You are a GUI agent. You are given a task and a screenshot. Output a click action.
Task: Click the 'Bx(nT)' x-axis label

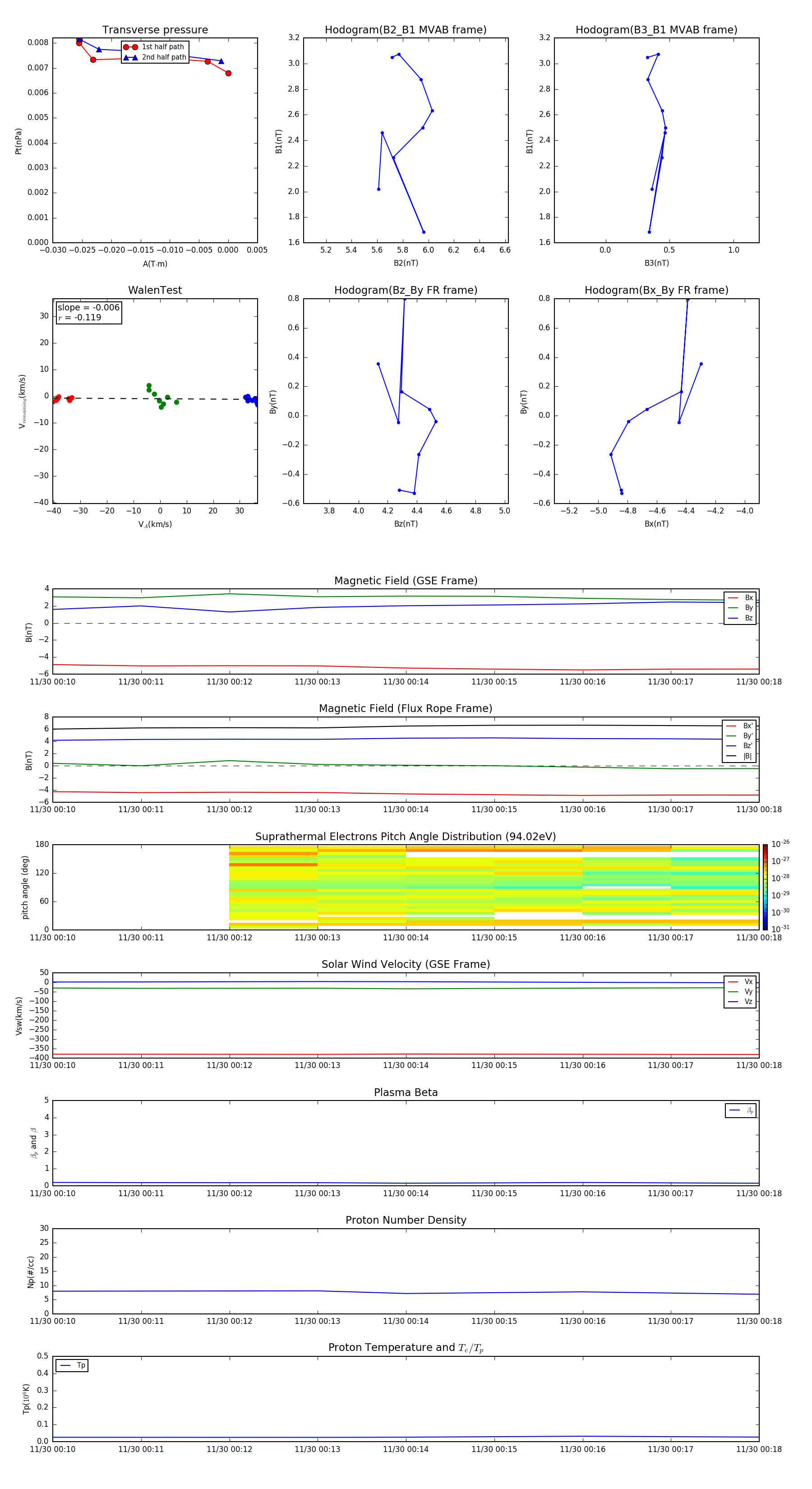point(656,524)
